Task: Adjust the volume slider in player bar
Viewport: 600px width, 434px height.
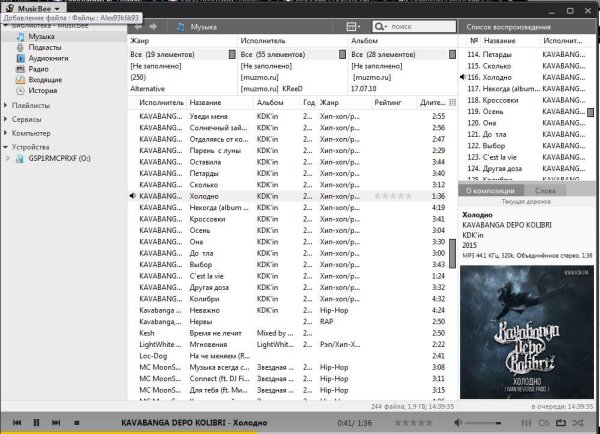Action: point(484,423)
